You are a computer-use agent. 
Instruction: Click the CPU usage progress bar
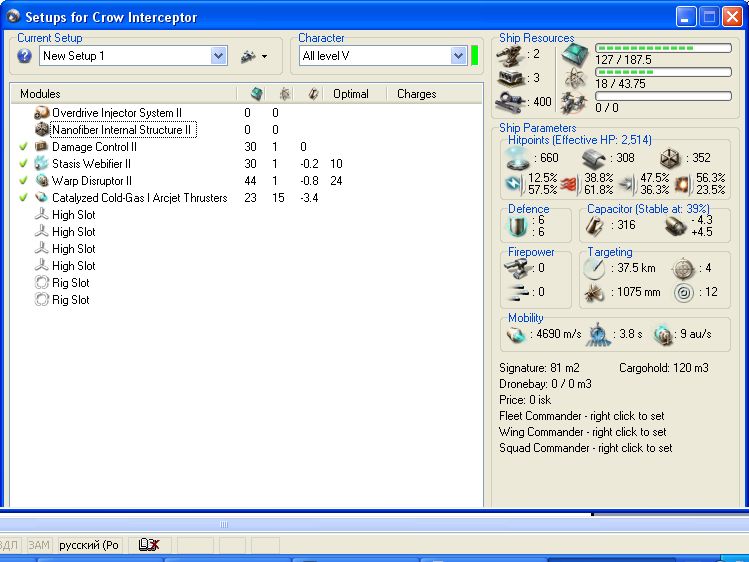(x=663, y=48)
